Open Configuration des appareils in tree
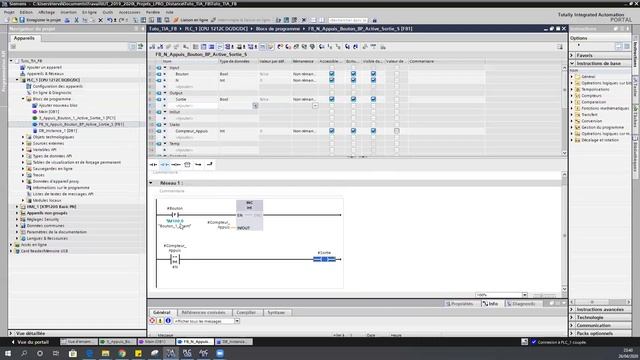The height and width of the screenshot is (360, 640). (58, 86)
